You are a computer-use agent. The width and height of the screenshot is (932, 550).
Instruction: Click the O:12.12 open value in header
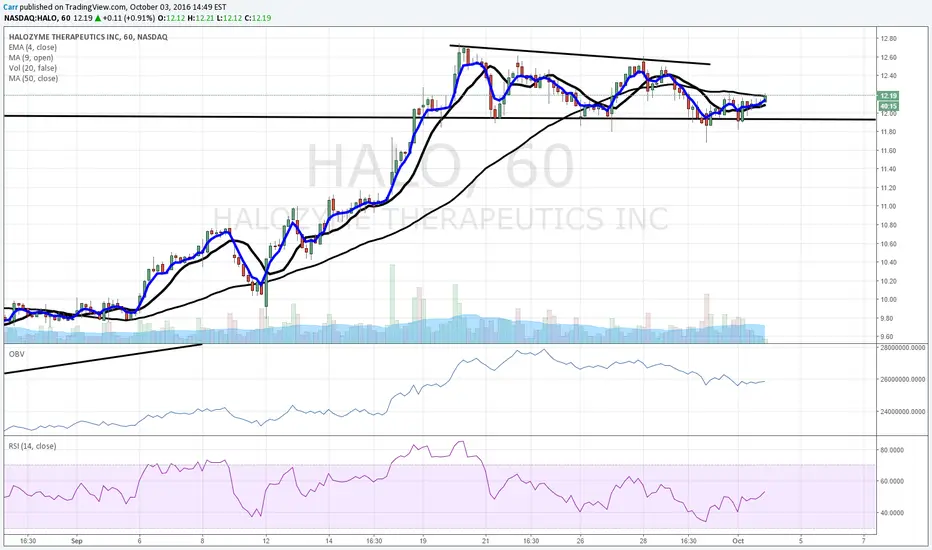171,18
